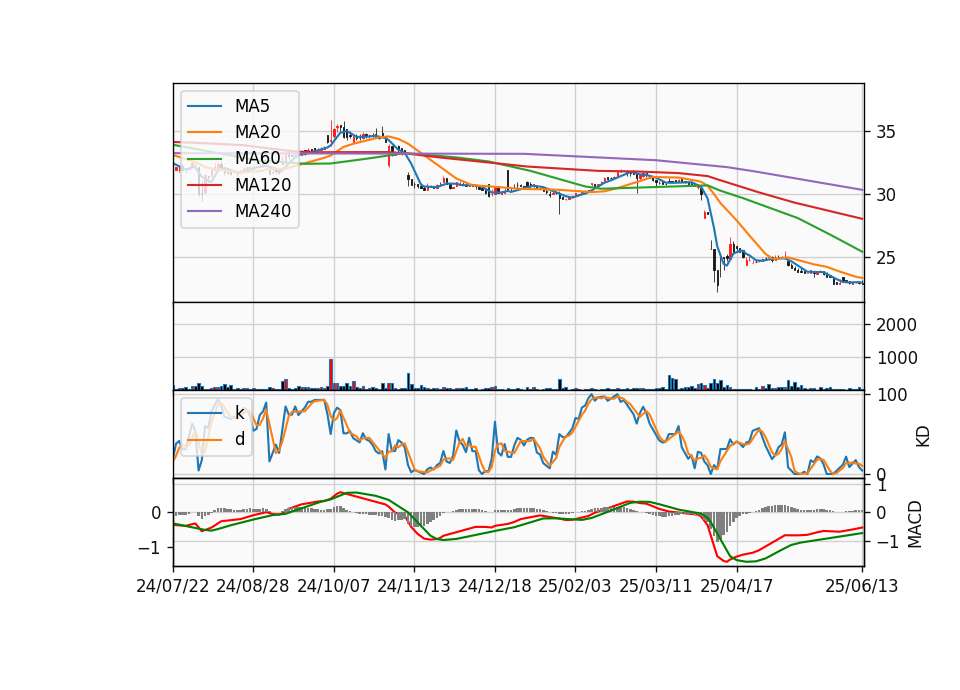Click the MA60 legend label
This screenshot has width=960, height=690.
[x=257, y=158]
